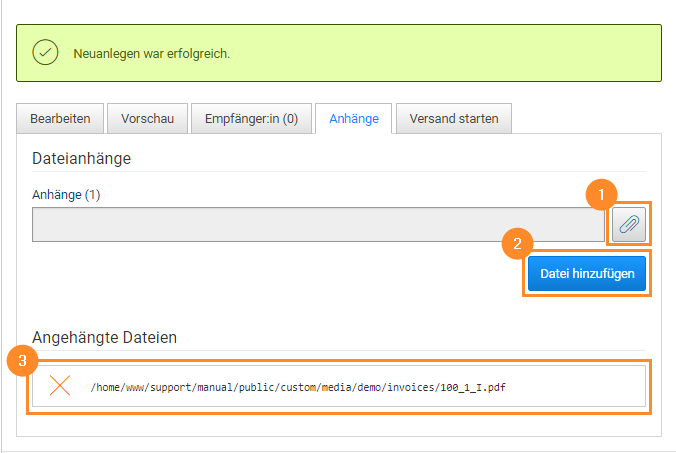Click the grey attachment path input field
Screen dimensions: 676x453
pyautogui.click(x=318, y=225)
